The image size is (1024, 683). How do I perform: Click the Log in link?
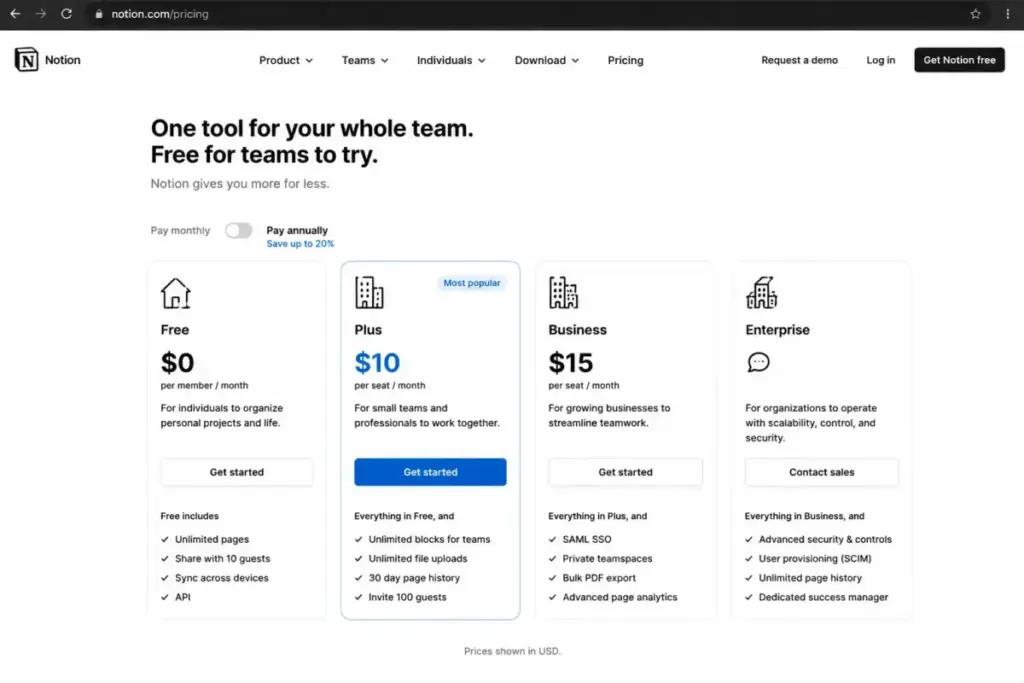coord(880,60)
